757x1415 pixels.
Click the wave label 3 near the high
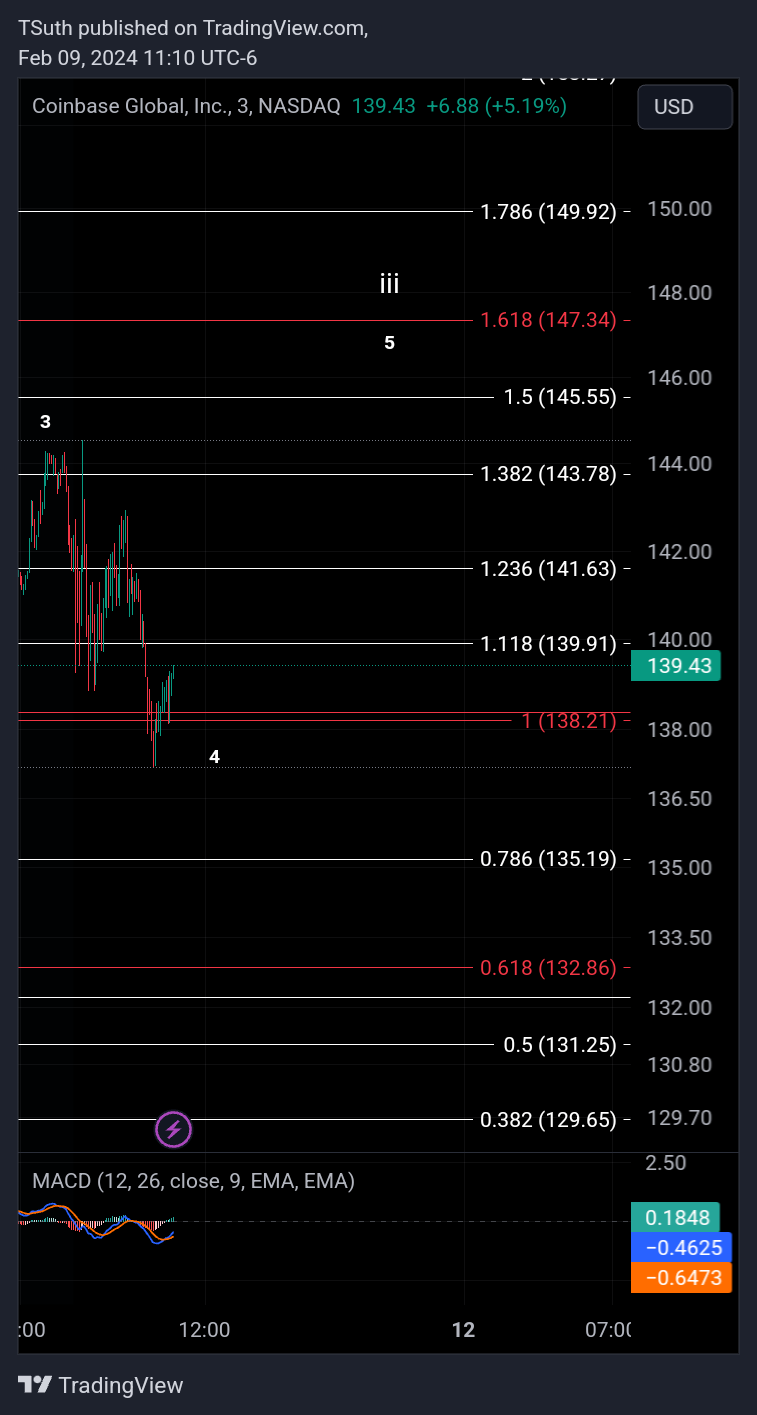click(x=45, y=422)
